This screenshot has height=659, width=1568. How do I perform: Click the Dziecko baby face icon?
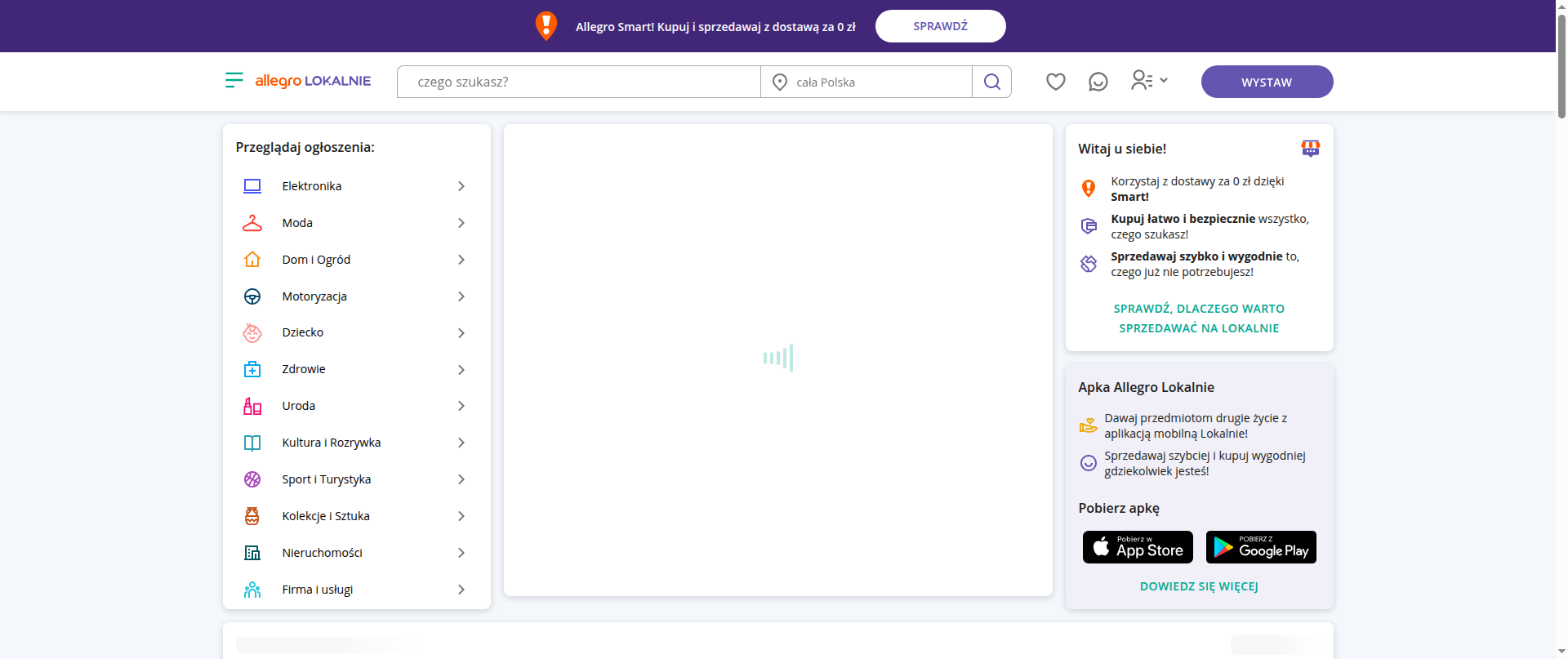click(x=252, y=332)
